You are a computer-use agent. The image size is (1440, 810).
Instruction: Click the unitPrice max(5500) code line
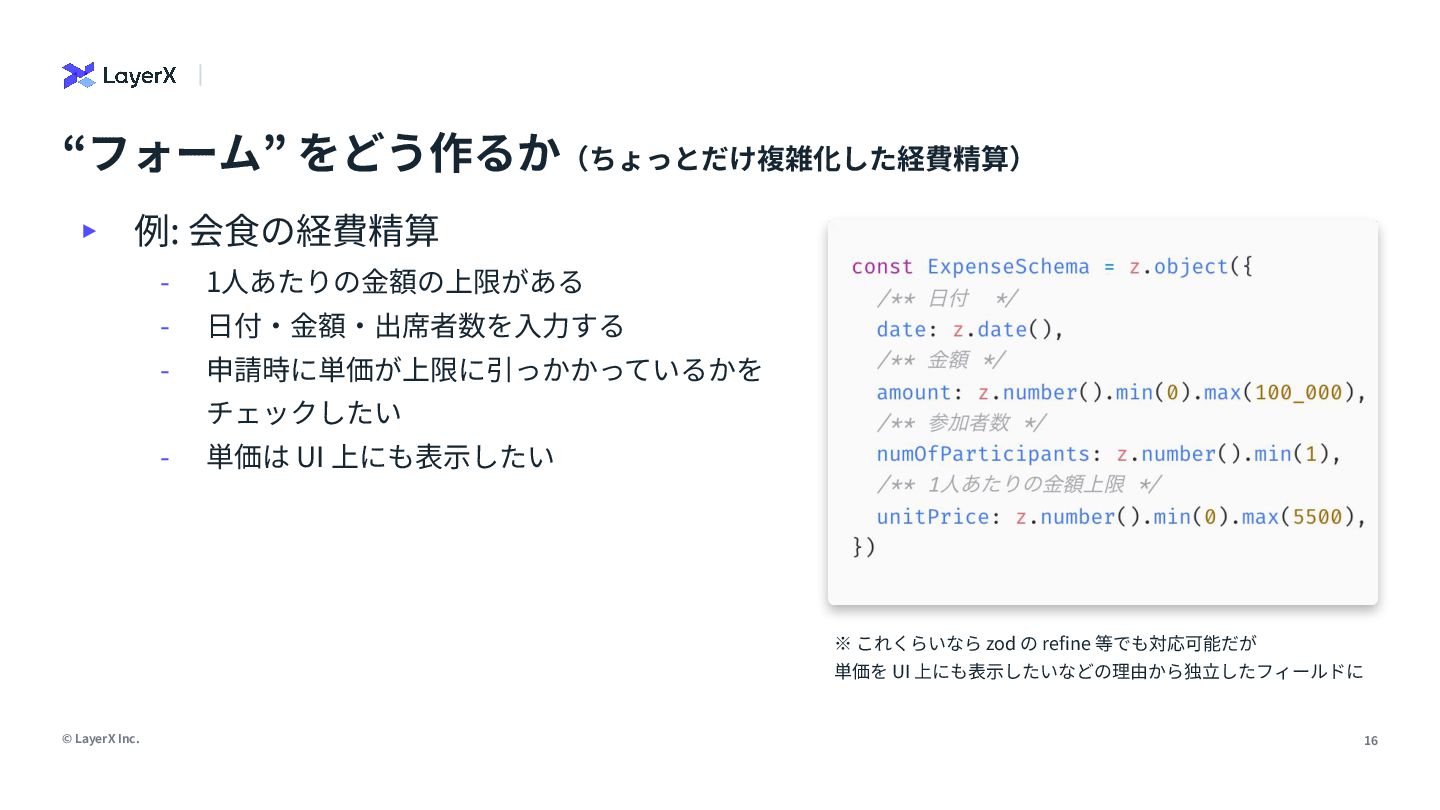[x=1121, y=517]
